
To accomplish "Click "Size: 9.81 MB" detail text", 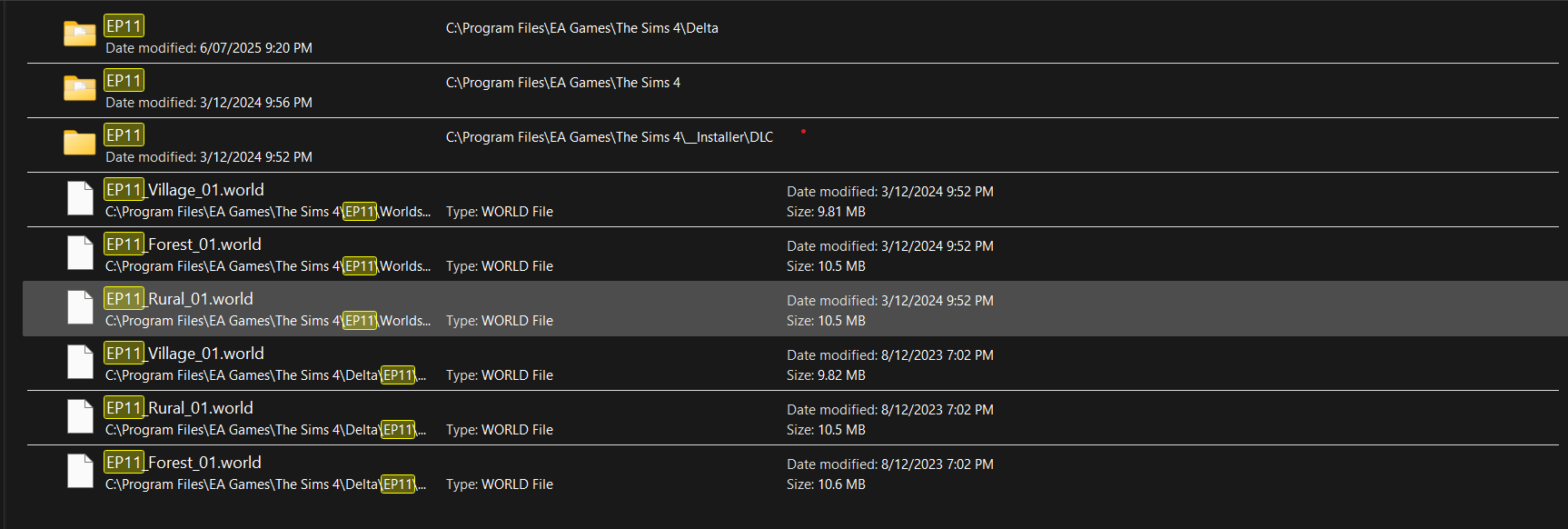I will (x=826, y=212).
